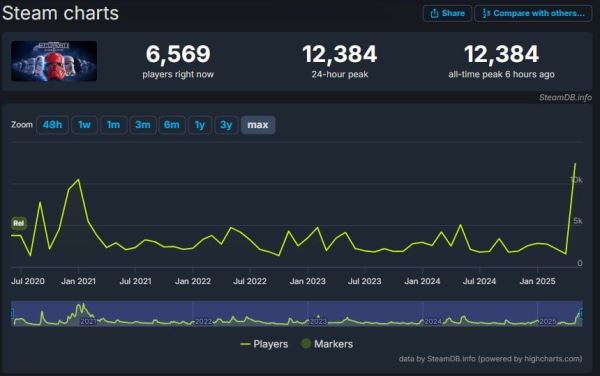Click the compare icon in Compare button

[486, 13]
